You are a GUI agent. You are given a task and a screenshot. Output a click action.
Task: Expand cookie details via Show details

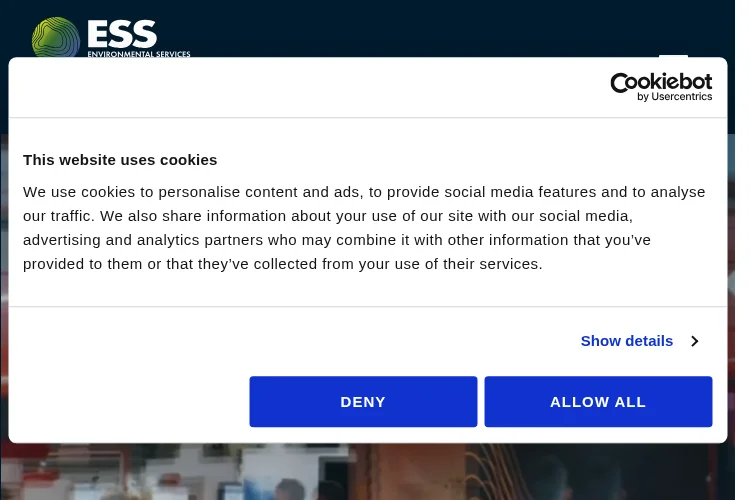[627, 341]
